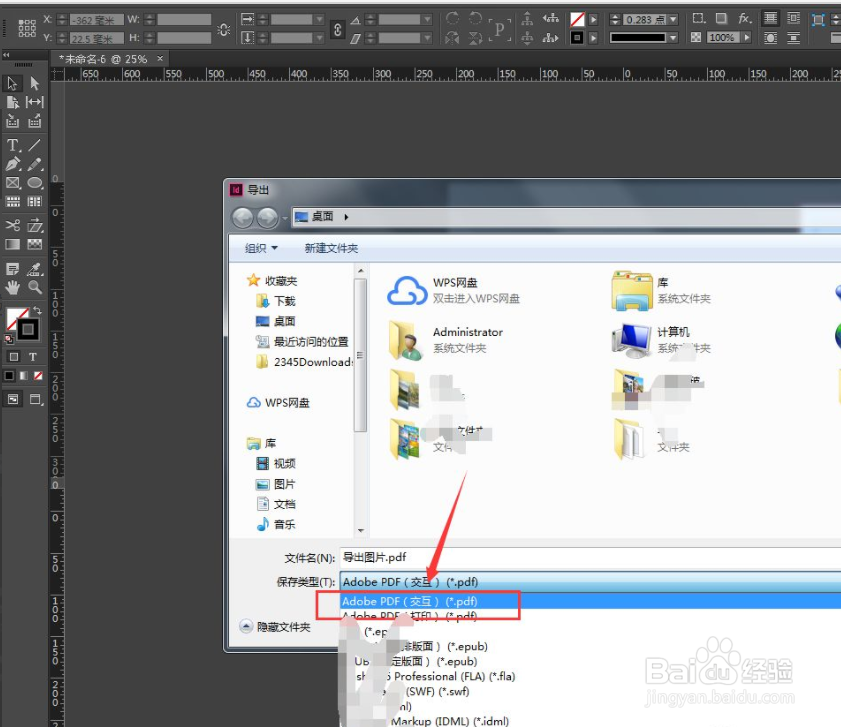Viewport: 841px width, 727px height.
Task: Click the rotate 90° clockwise icon
Action: pyautogui.click(x=453, y=19)
